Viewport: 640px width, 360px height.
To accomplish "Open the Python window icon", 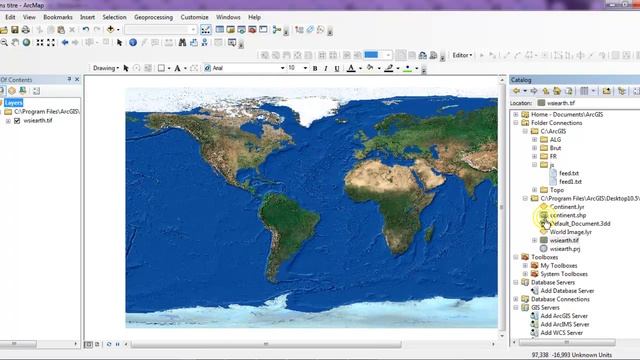I will [x=263, y=29].
